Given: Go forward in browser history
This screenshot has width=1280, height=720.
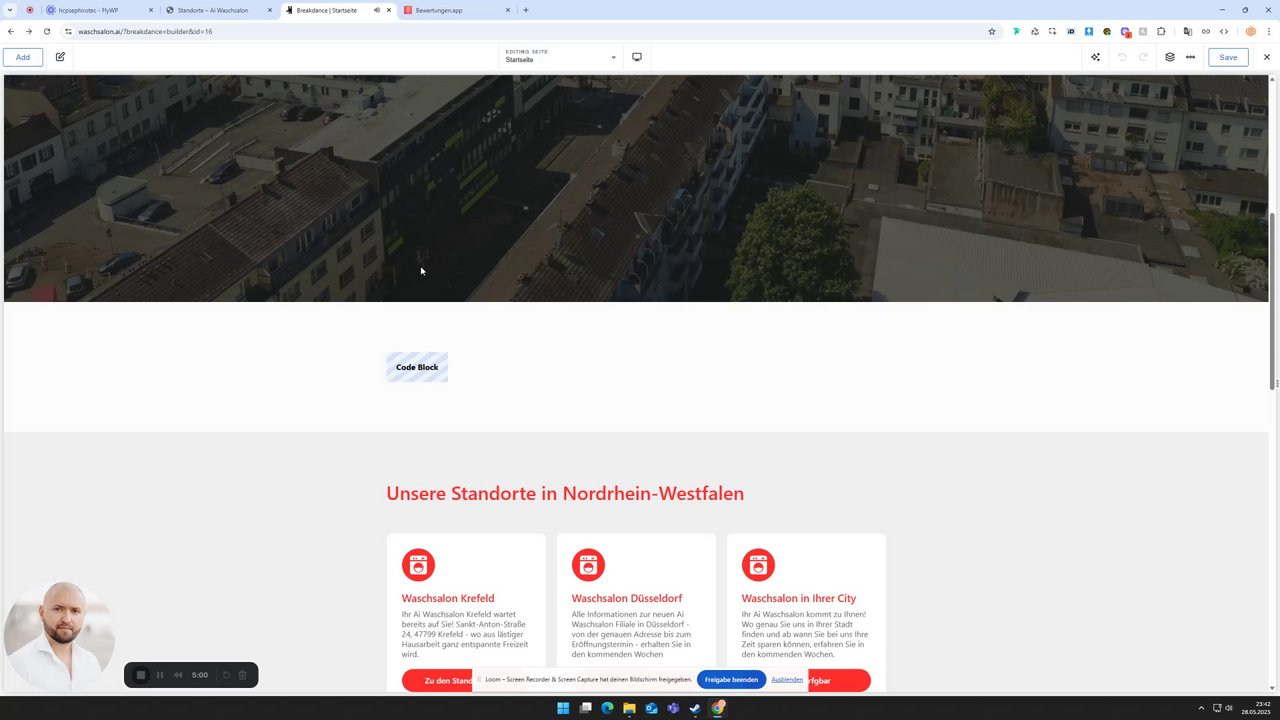Looking at the screenshot, I should 28,31.
